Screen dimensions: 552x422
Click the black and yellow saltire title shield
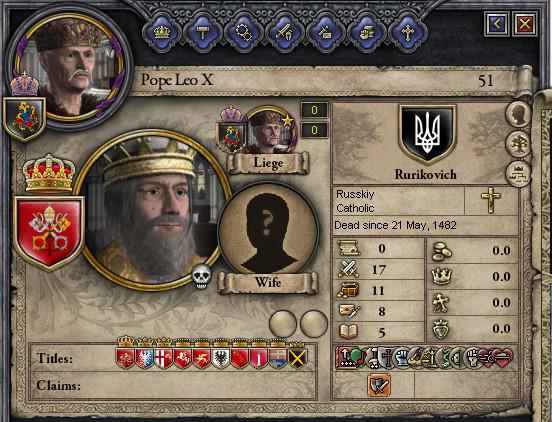coord(297,358)
